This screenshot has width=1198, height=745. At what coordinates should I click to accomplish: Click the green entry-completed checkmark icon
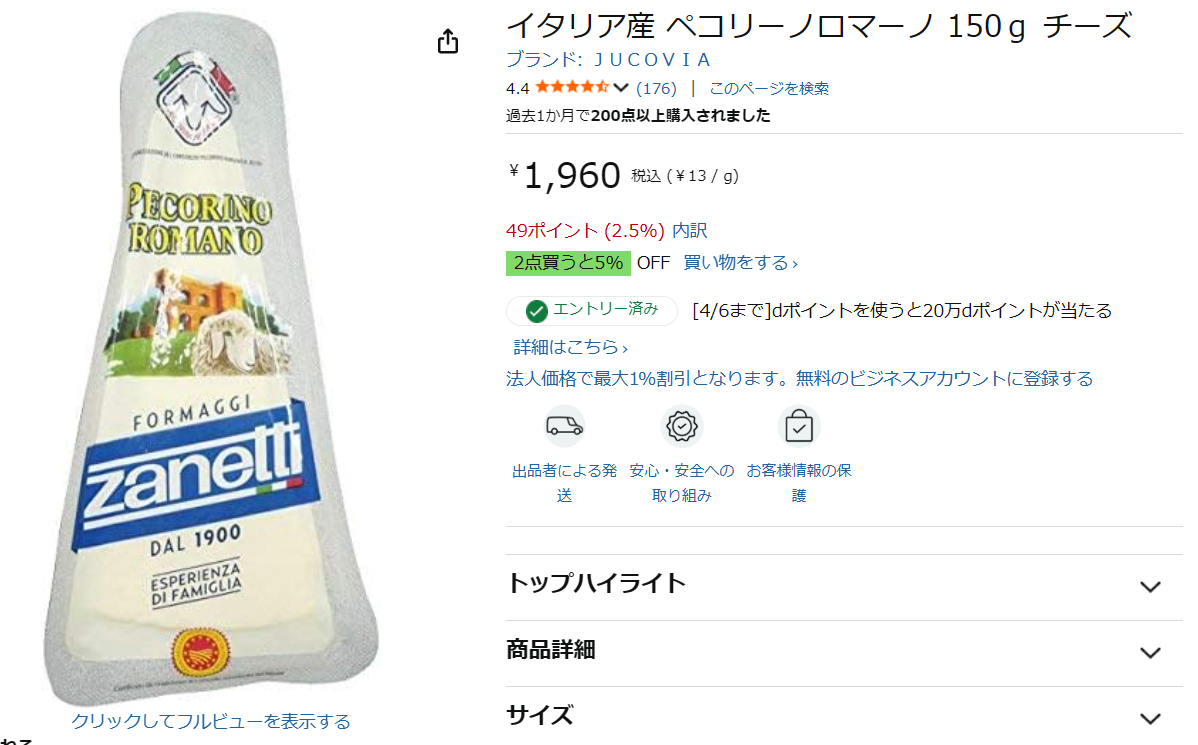click(537, 311)
